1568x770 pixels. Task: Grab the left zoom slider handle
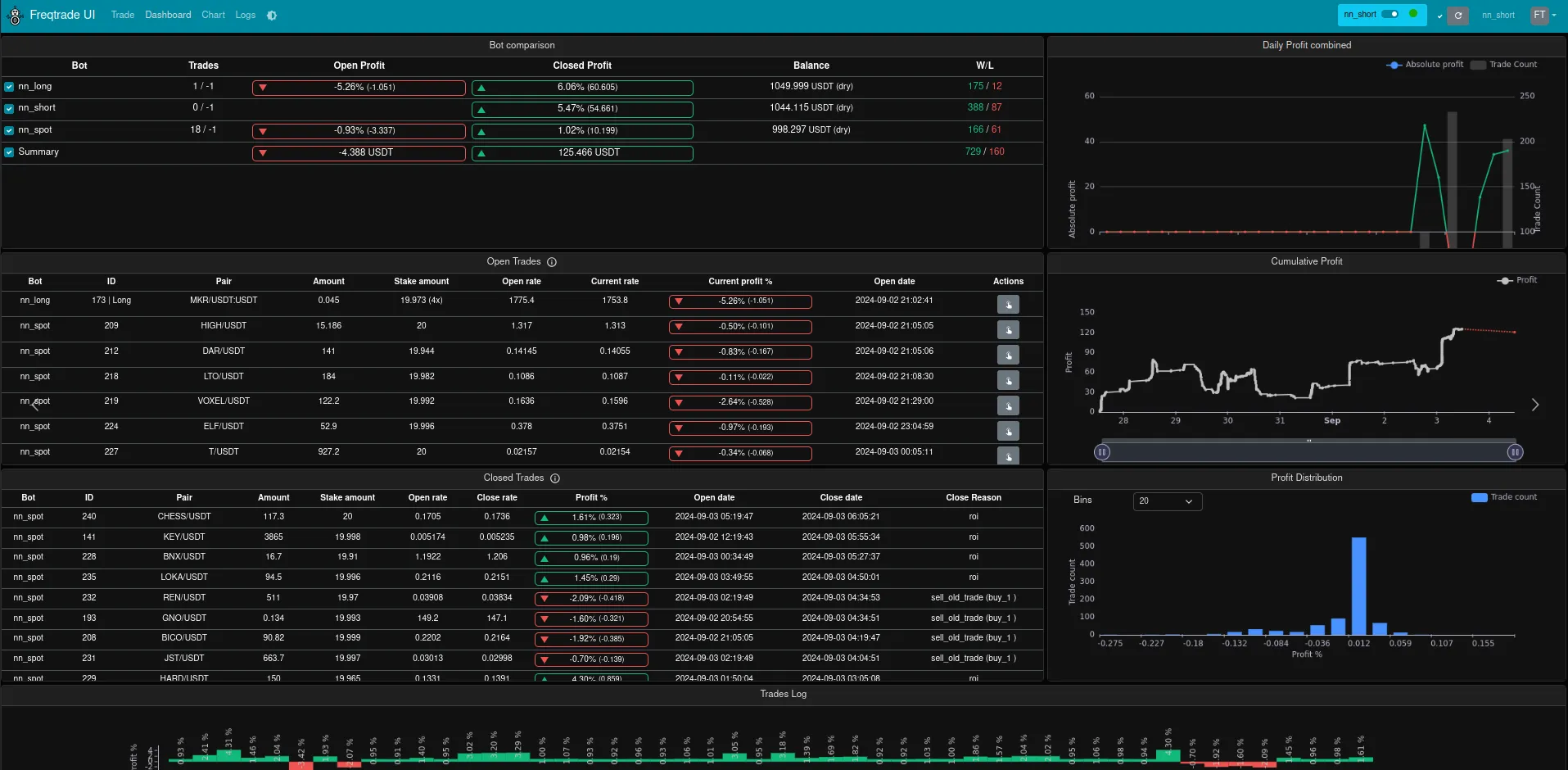pos(1102,452)
